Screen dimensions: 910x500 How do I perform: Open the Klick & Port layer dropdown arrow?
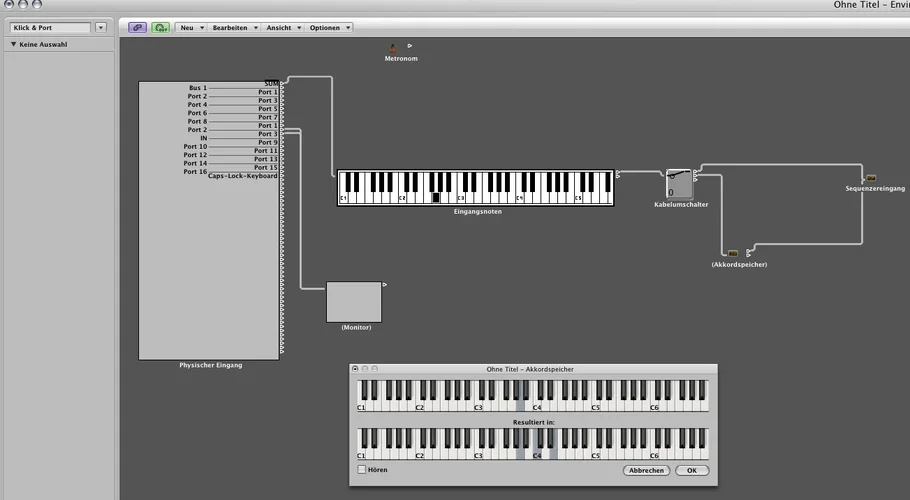click(101, 27)
